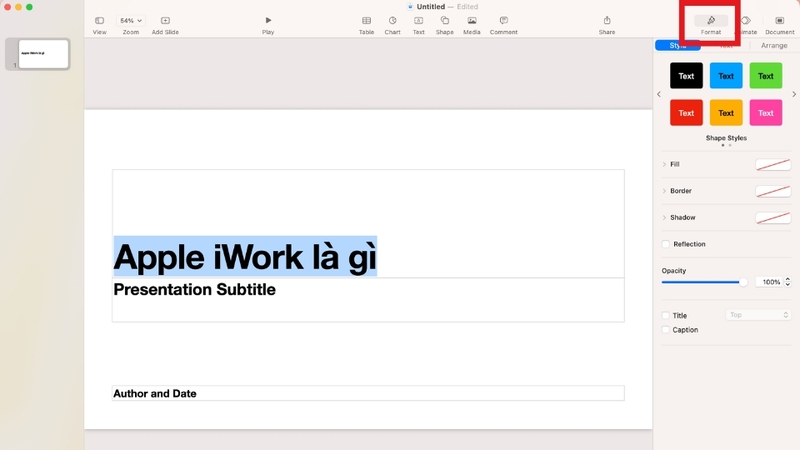The image size is (800, 450).
Task: Apply the green Text shape style
Action: [766, 76]
